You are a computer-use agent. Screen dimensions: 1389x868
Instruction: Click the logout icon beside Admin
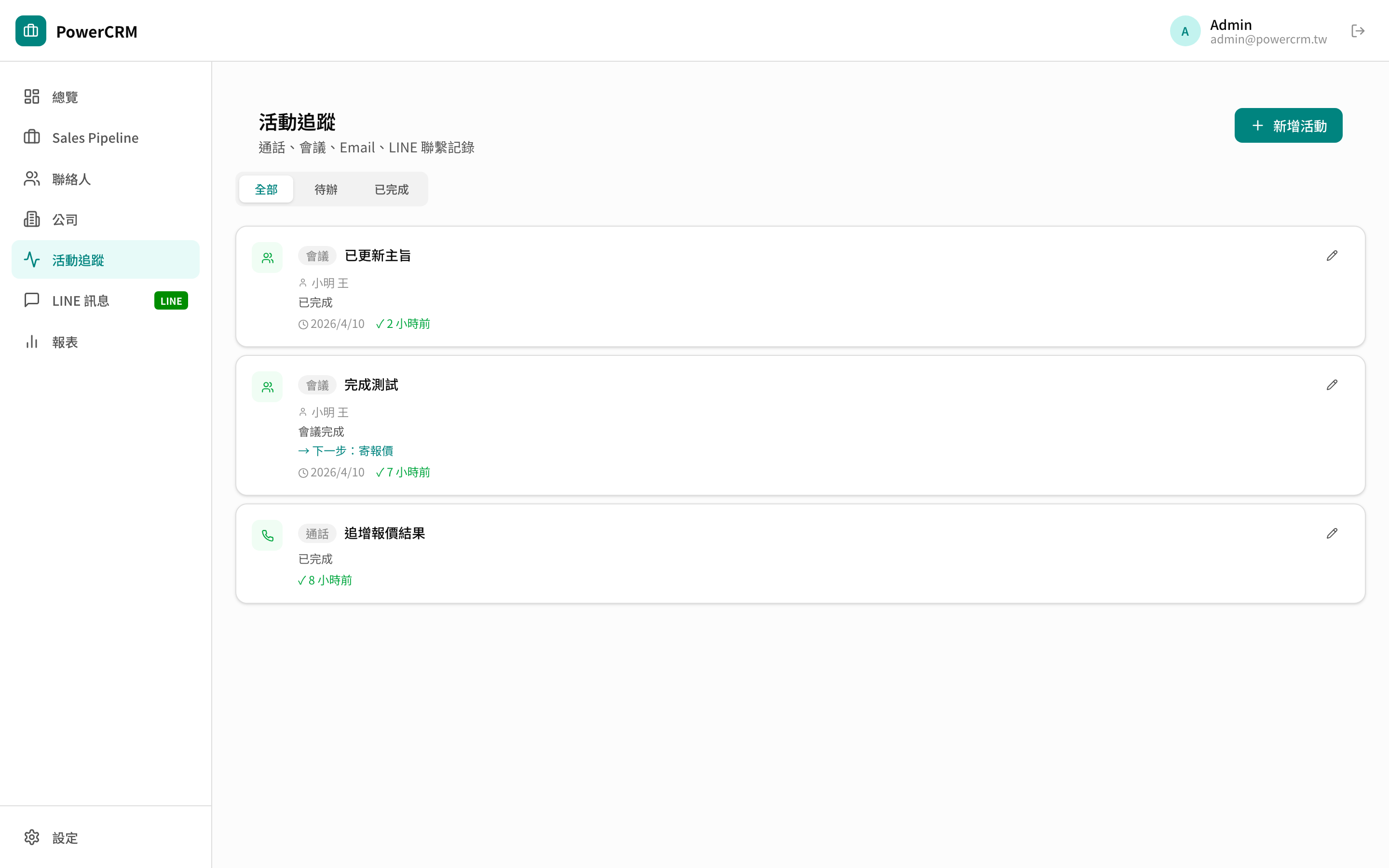pyautogui.click(x=1358, y=31)
